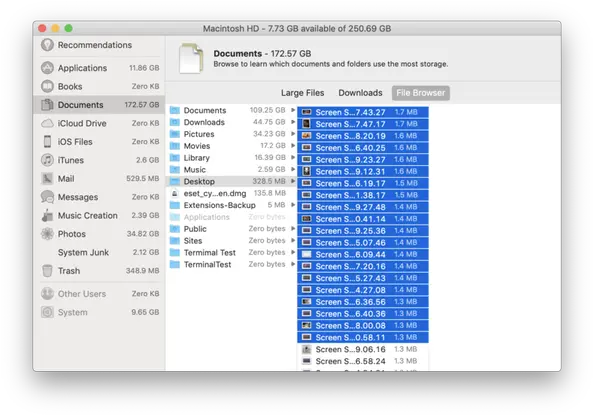This screenshot has height=415, width=593.
Task: Click the Public folder icon
Action: tap(175, 229)
